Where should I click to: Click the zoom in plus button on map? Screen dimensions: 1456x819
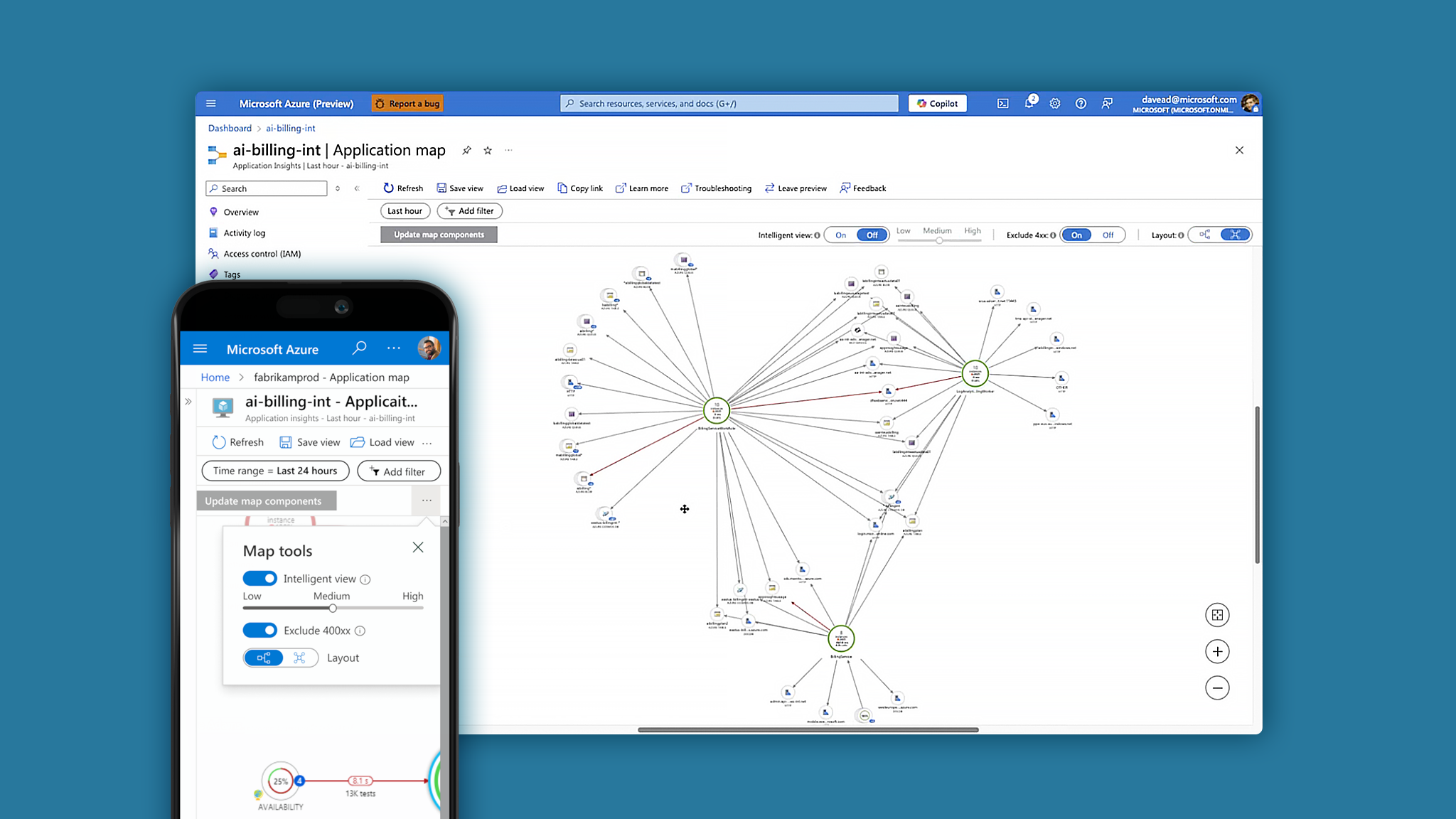click(1217, 651)
